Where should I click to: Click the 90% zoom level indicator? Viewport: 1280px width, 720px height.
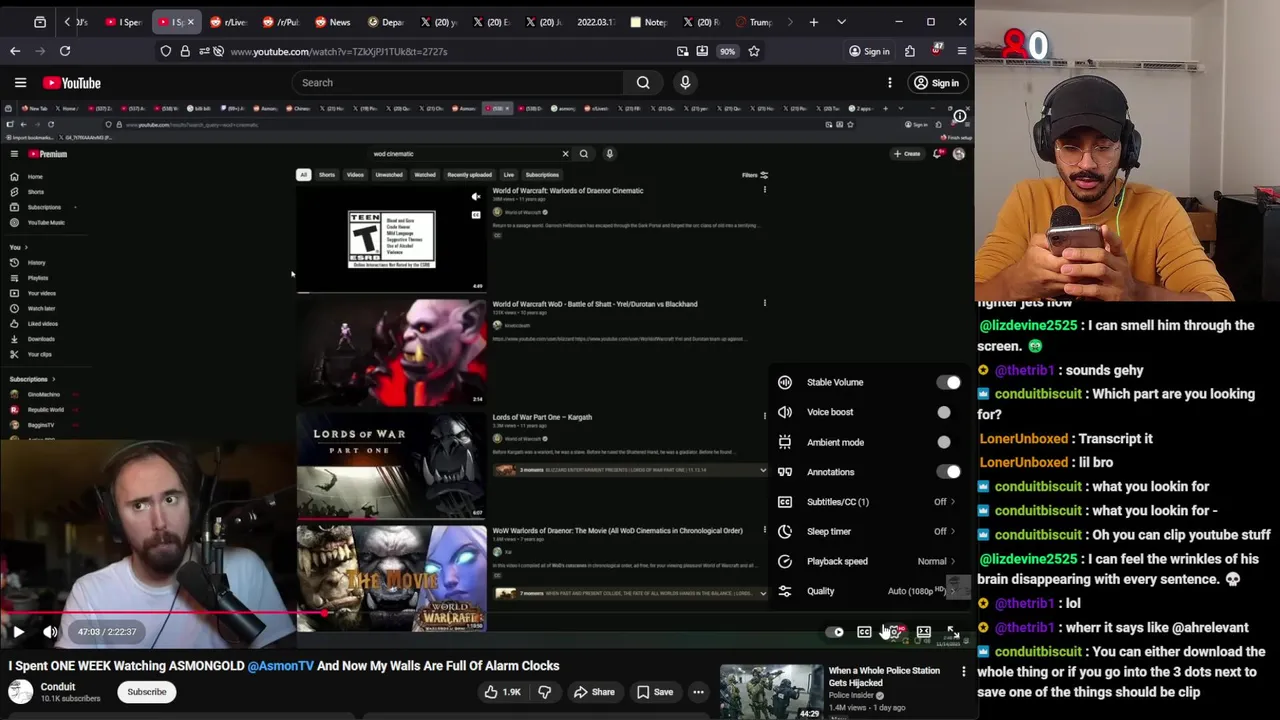727,51
